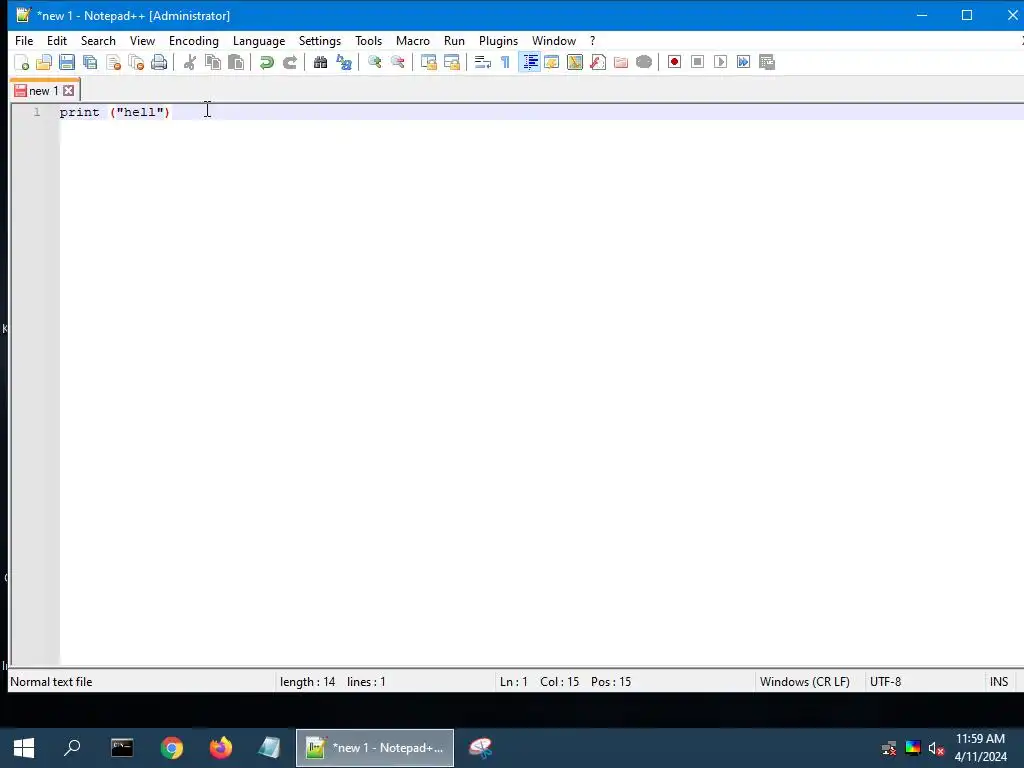
Task: Click the monitoring (tail) toolbar icon
Action: (644, 62)
